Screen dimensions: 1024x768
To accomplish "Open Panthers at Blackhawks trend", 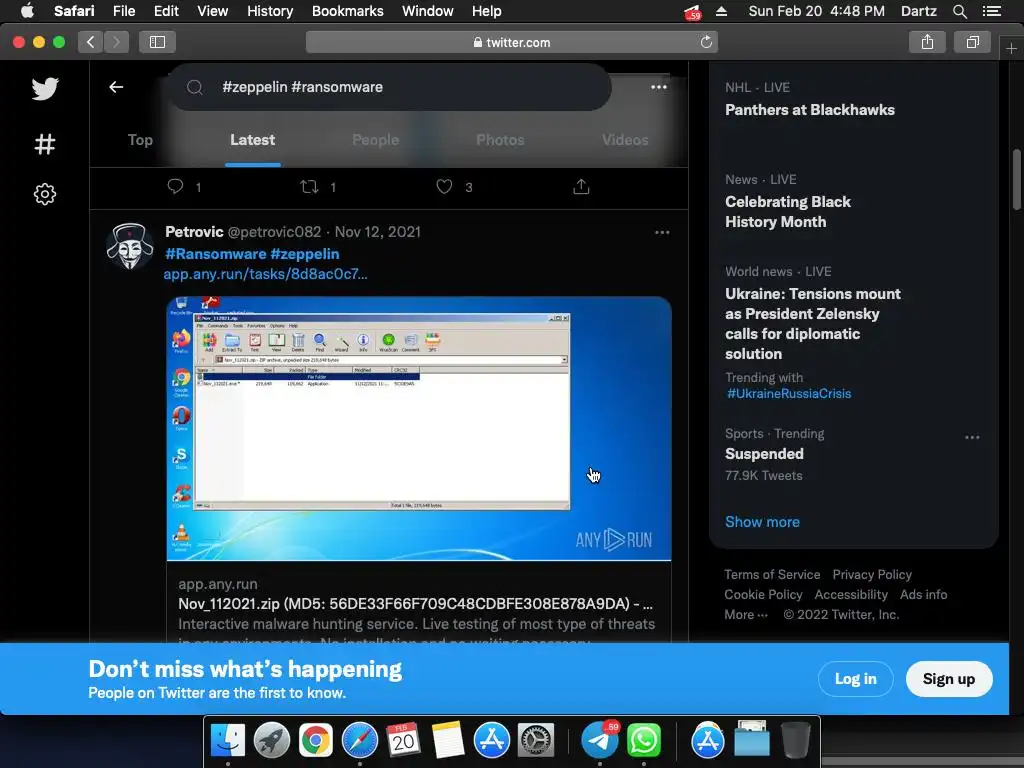I will point(810,110).
